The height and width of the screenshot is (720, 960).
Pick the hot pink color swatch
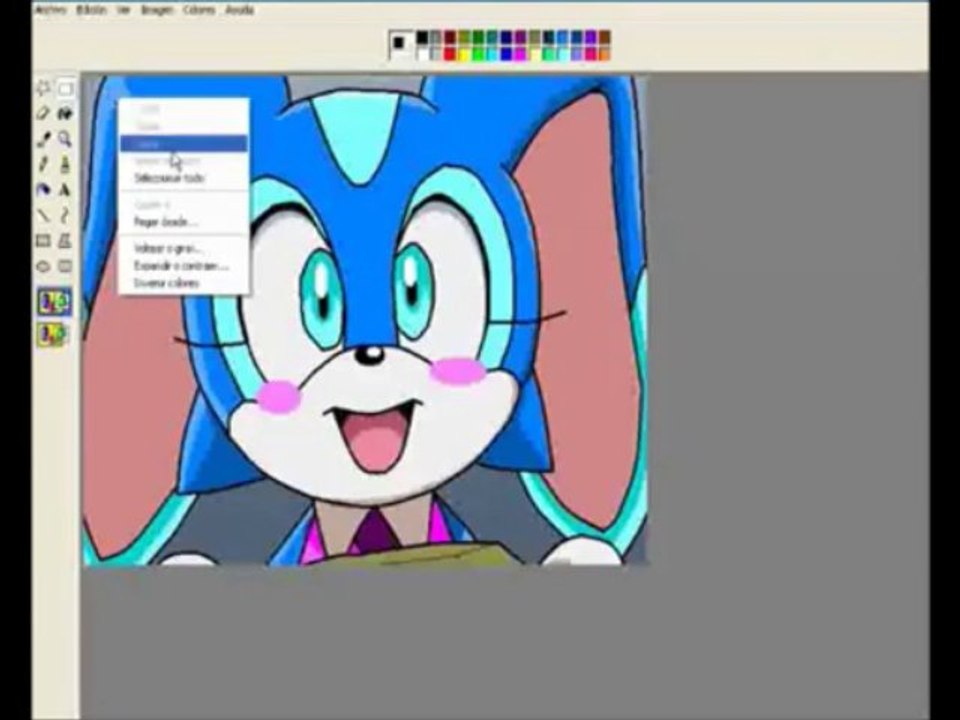coord(590,53)
